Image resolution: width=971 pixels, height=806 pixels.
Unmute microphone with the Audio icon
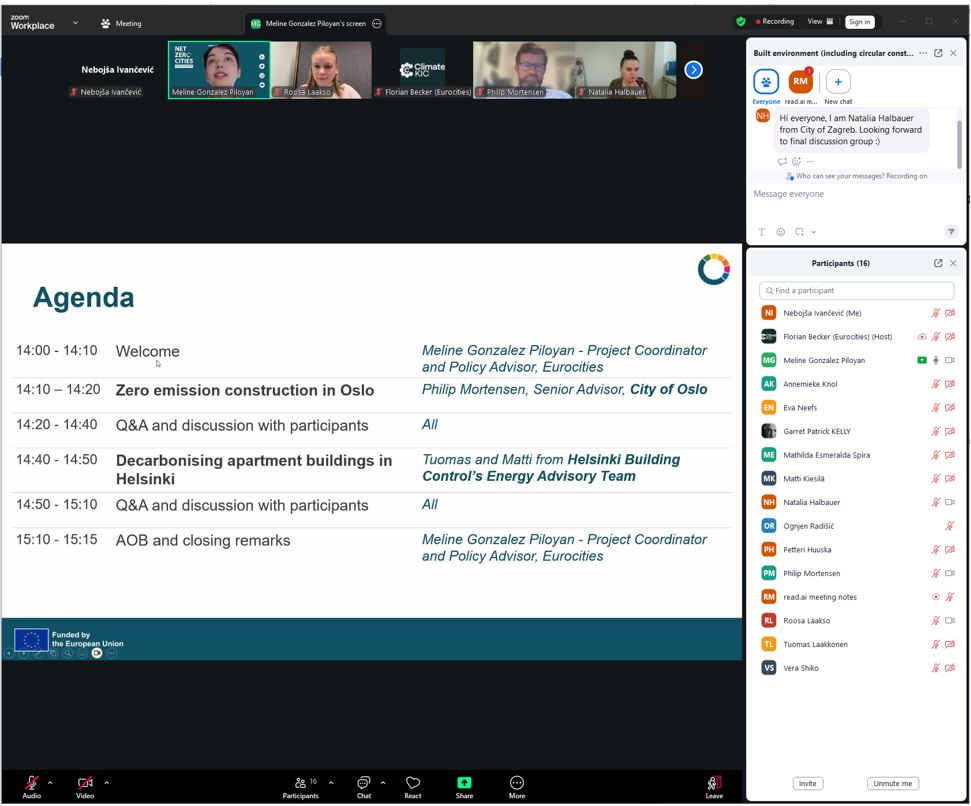pos(31,783)
